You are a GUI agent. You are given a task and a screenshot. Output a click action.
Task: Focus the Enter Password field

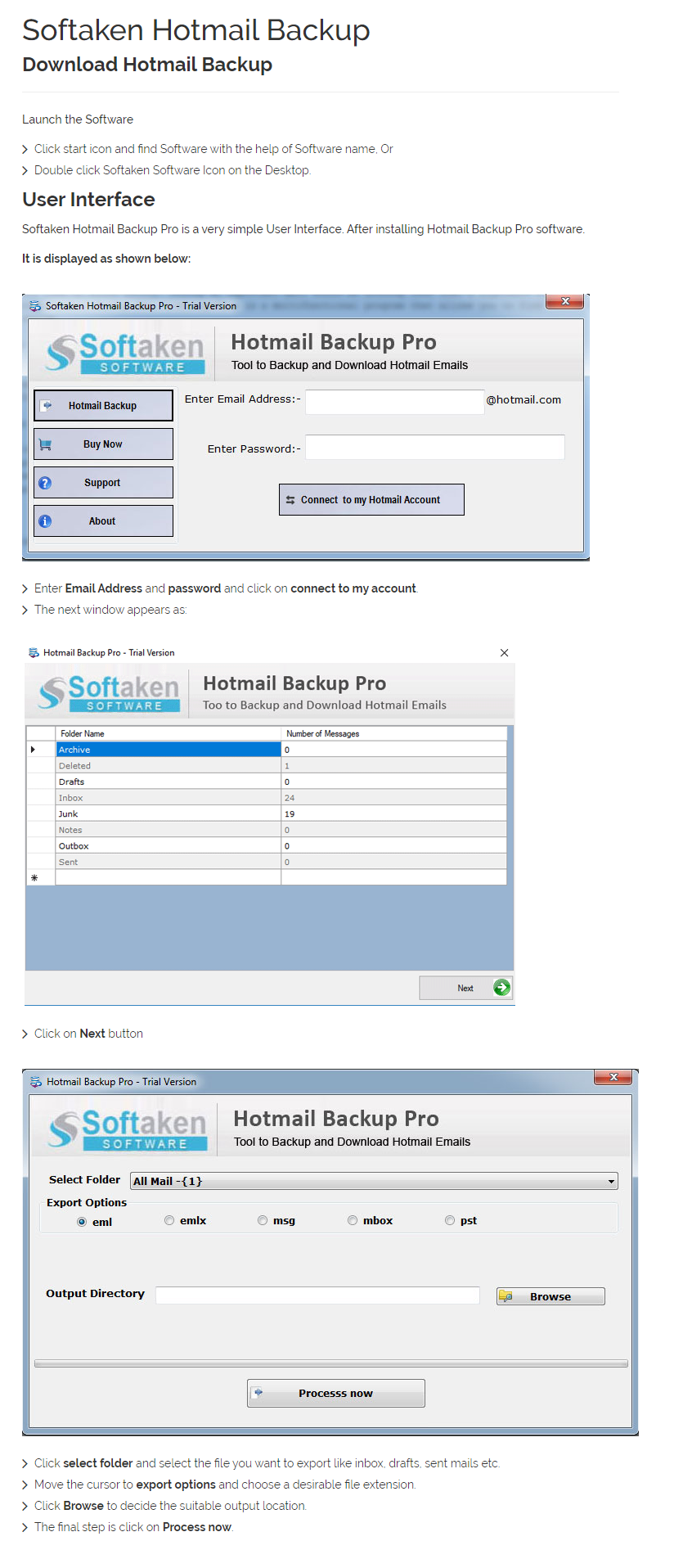tap(435, 447)
